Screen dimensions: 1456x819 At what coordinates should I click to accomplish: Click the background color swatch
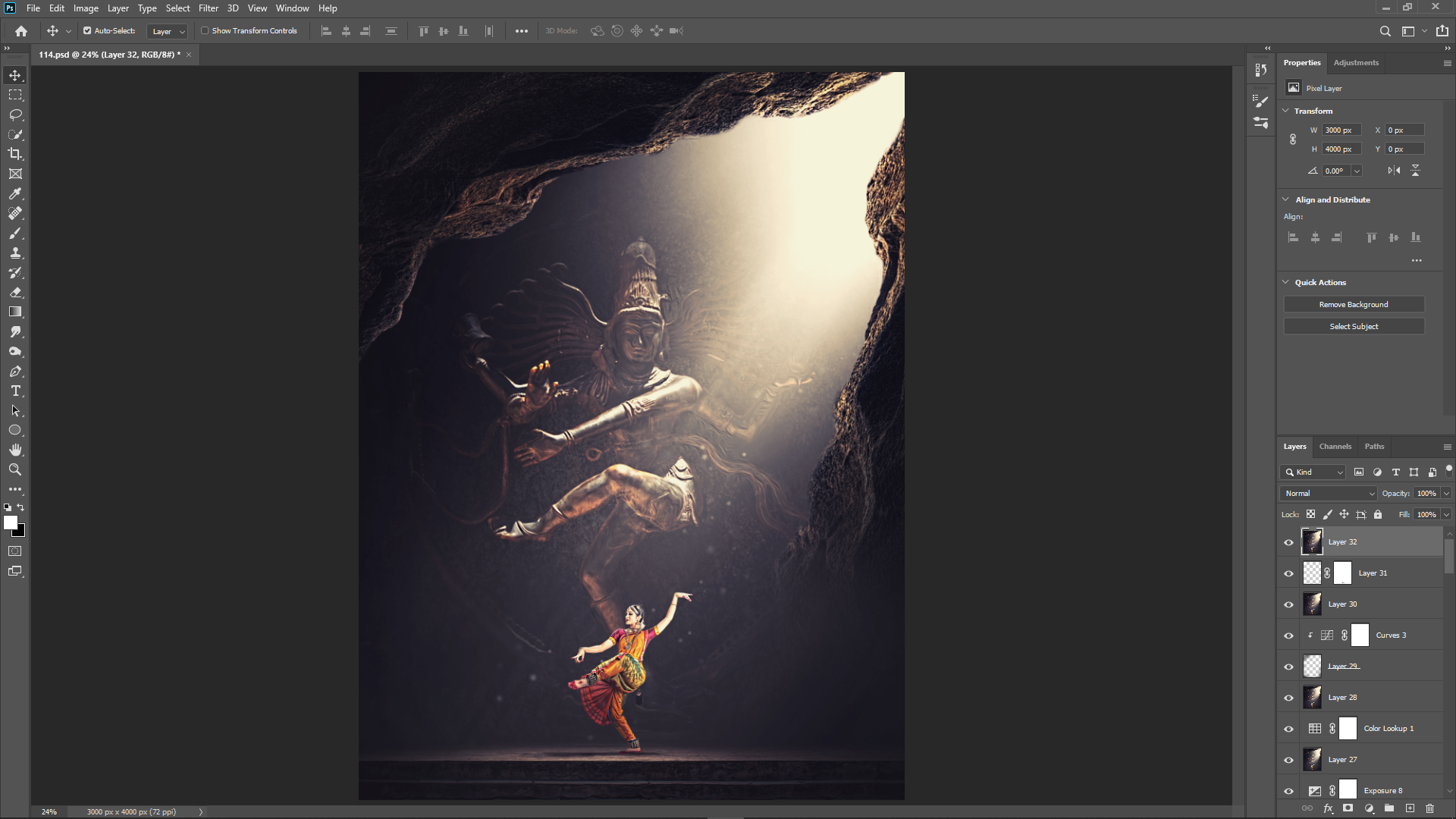20,532
